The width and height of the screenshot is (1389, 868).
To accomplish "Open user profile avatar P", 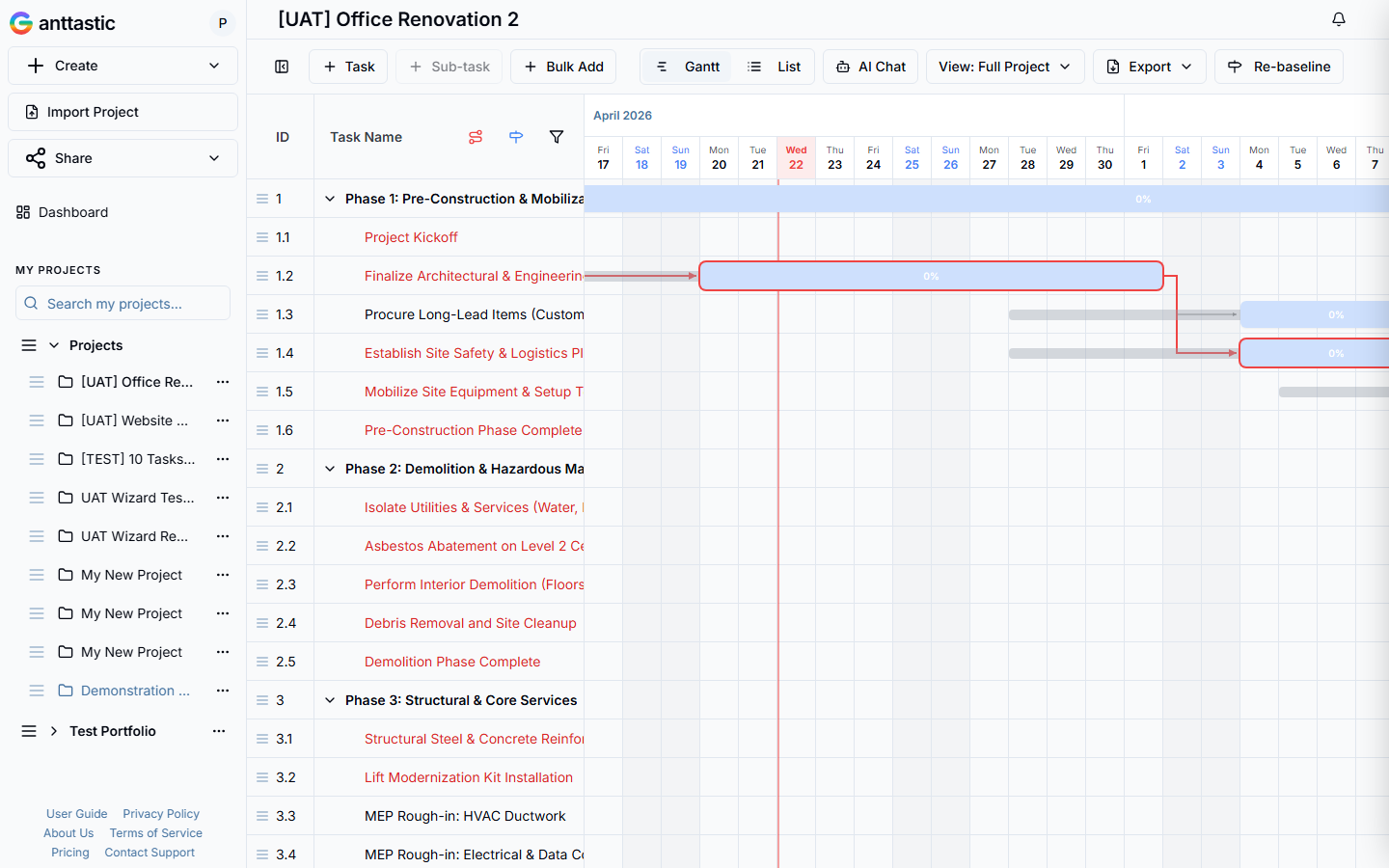I will point(223,23).
